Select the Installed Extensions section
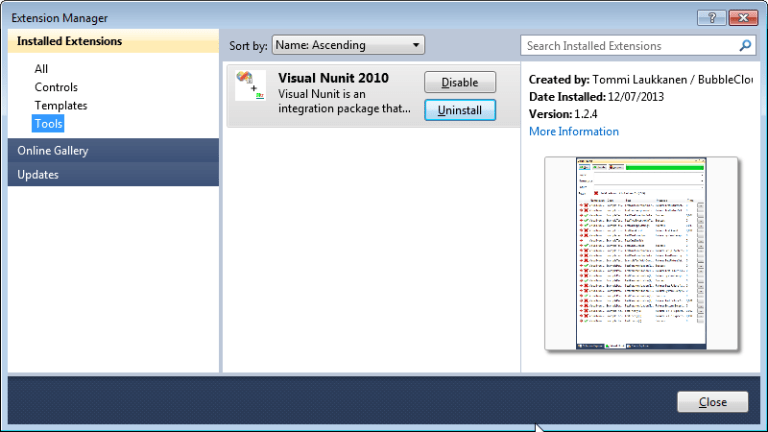 click(x=114, y=41)
